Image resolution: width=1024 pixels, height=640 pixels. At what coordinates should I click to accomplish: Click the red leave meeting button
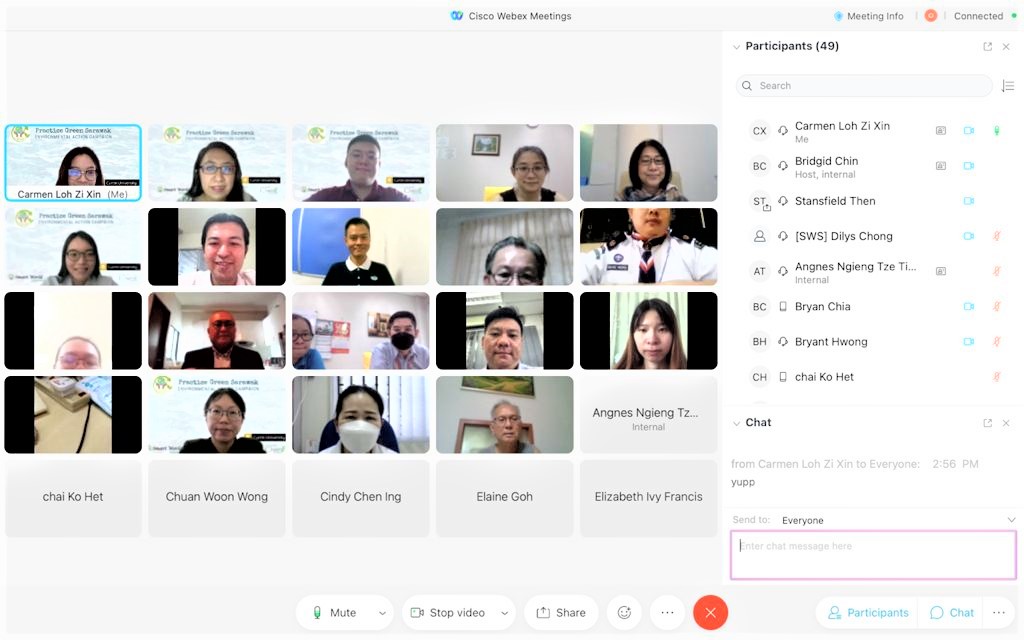(710, 613)
